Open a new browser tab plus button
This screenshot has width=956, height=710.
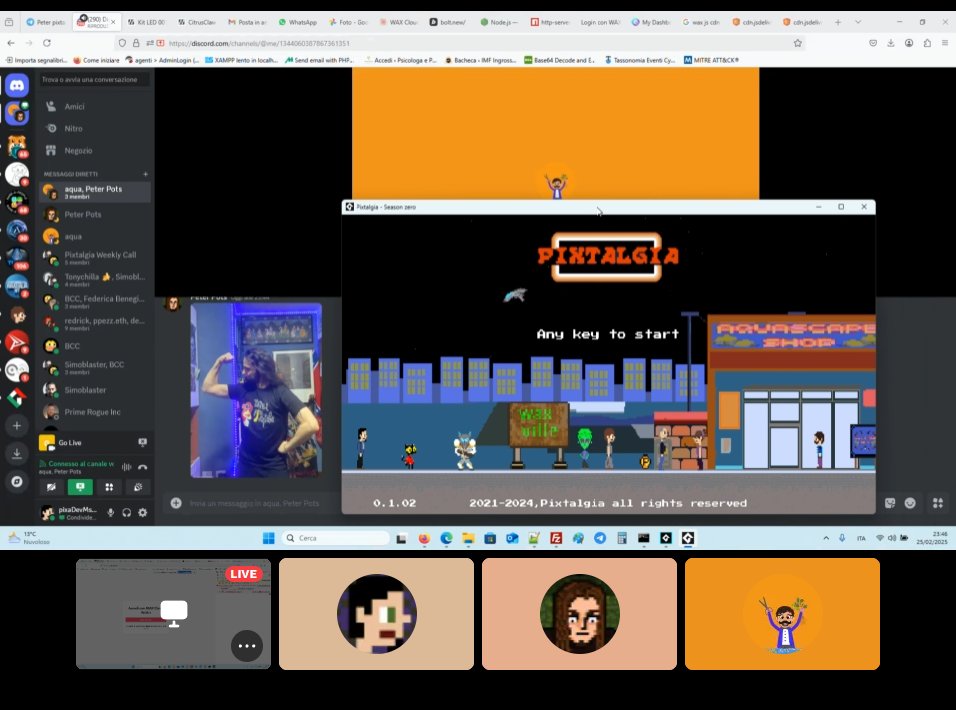[x=838, y=22]
